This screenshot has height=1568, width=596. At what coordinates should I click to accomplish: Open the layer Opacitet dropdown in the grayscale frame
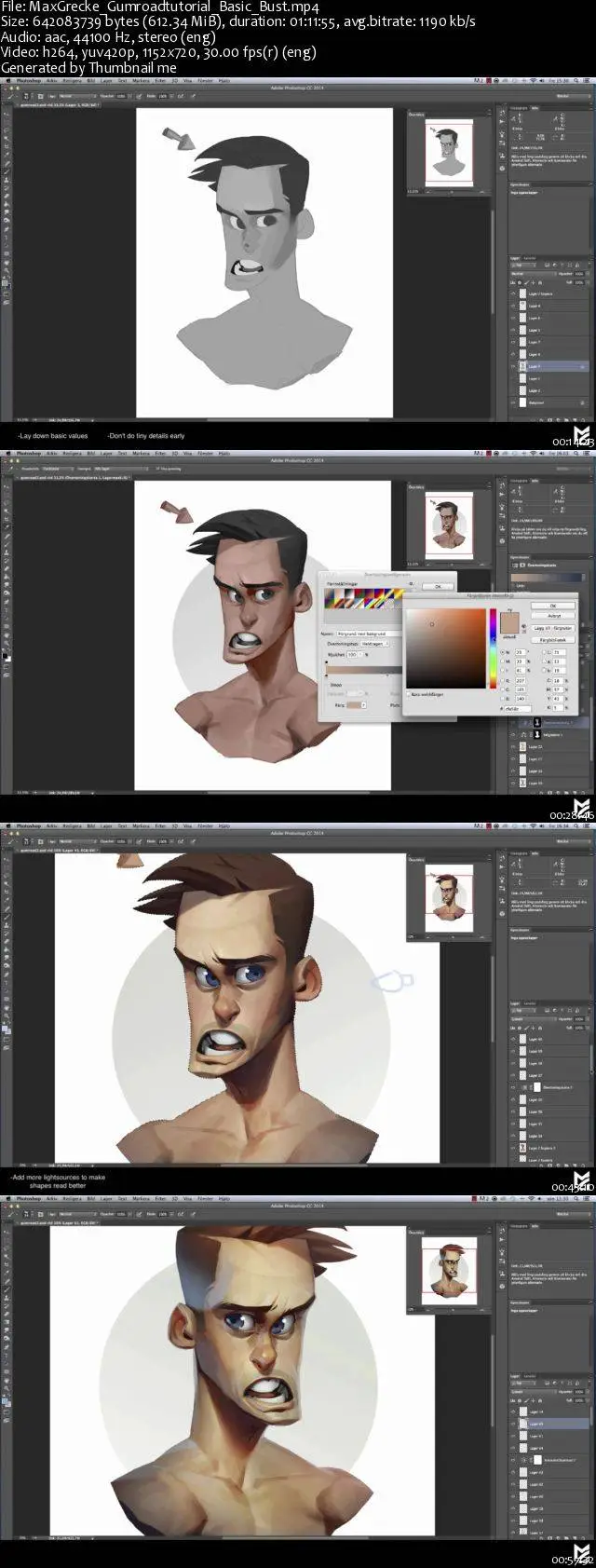588,274
